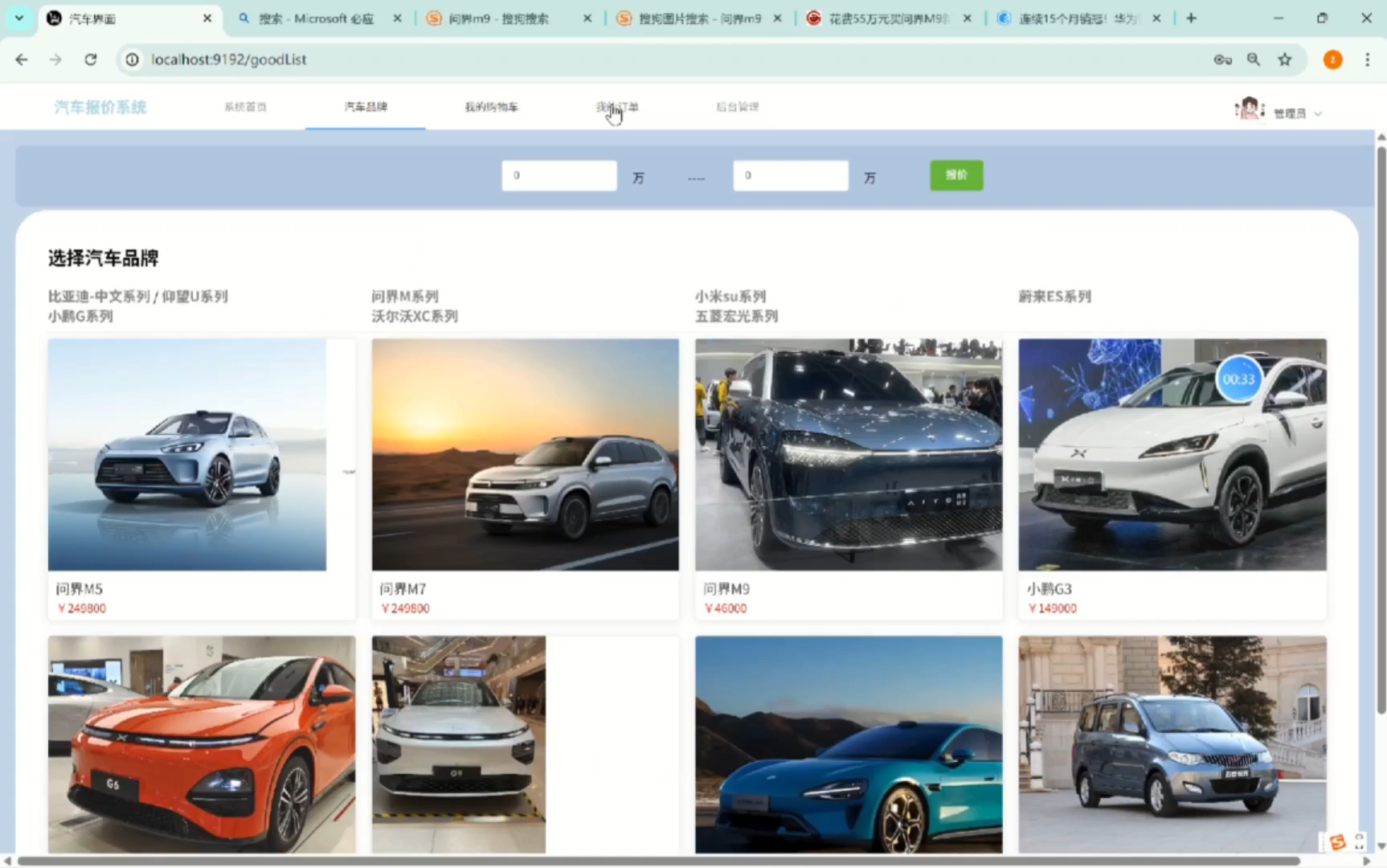
Task: Open the browser three-dot menu
Action: pos(1367,59)
